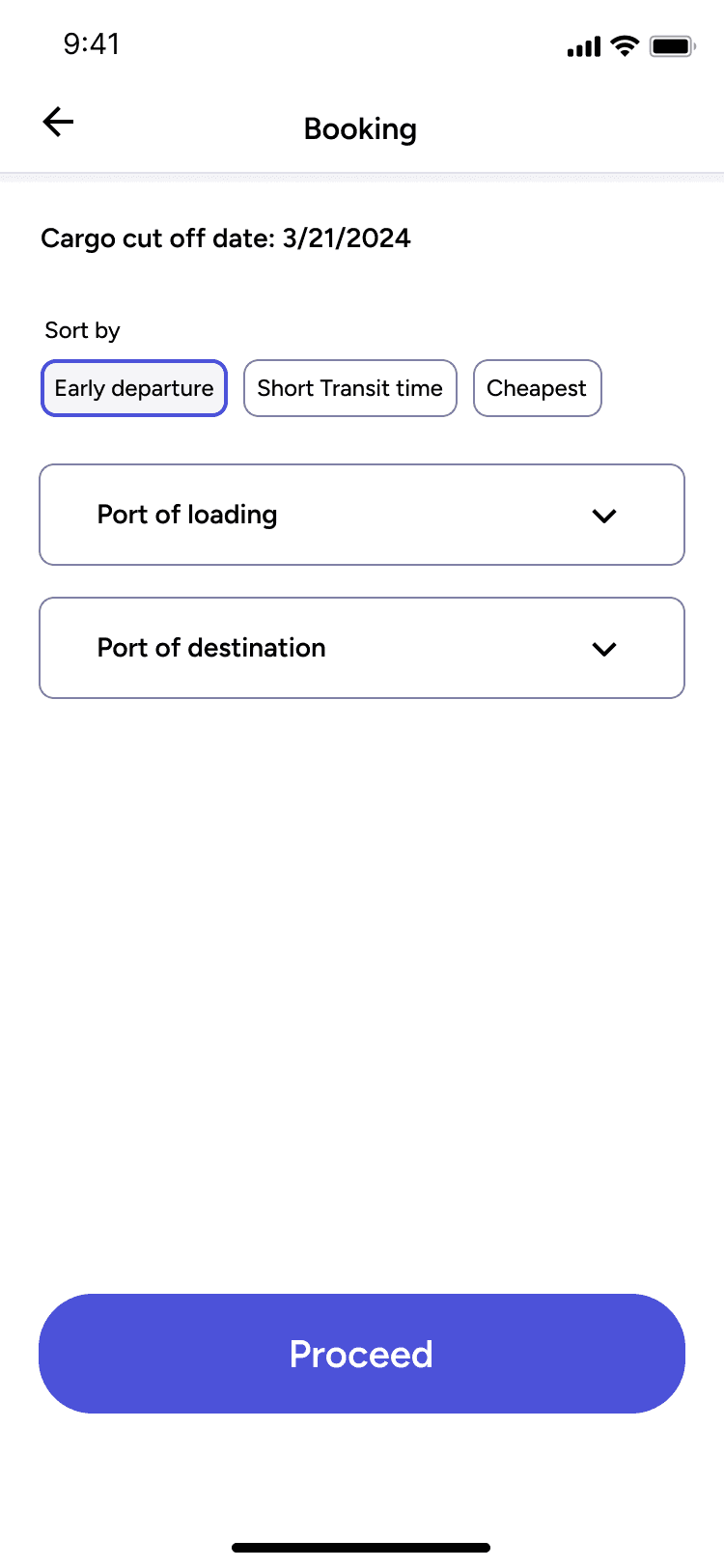Click the Proceed button
The image size is (724, 1568).
[x=362, y=1354]
